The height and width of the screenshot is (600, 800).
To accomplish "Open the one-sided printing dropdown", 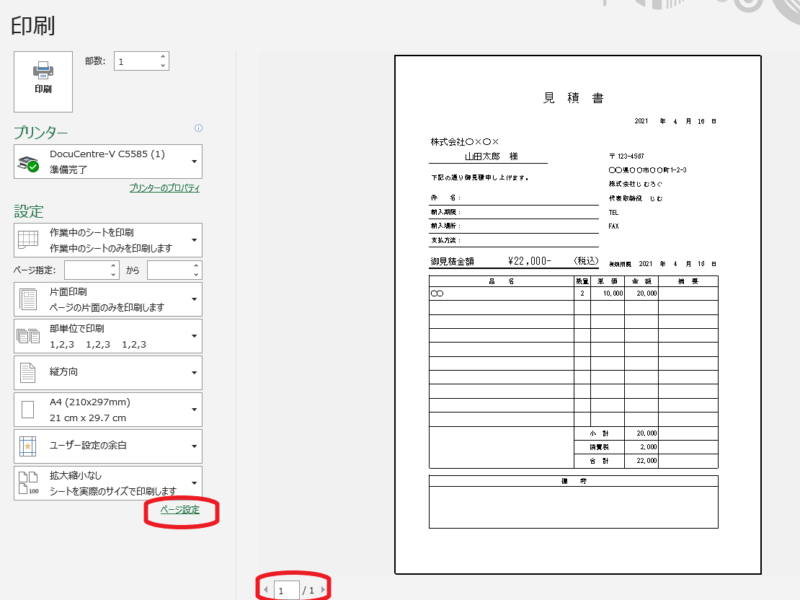I will [x=108, y=298].
